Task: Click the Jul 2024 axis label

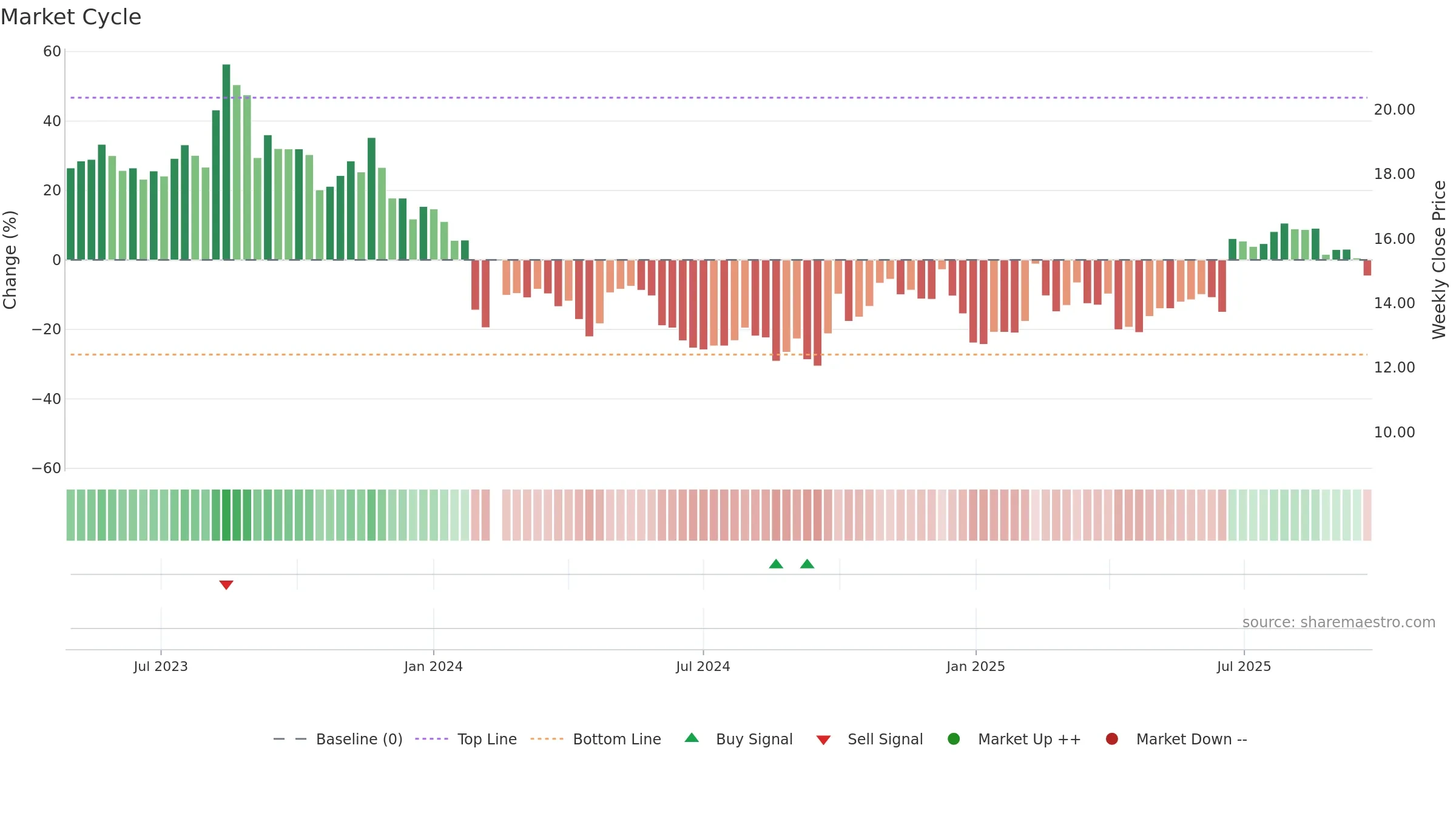Action: point(703,666)
